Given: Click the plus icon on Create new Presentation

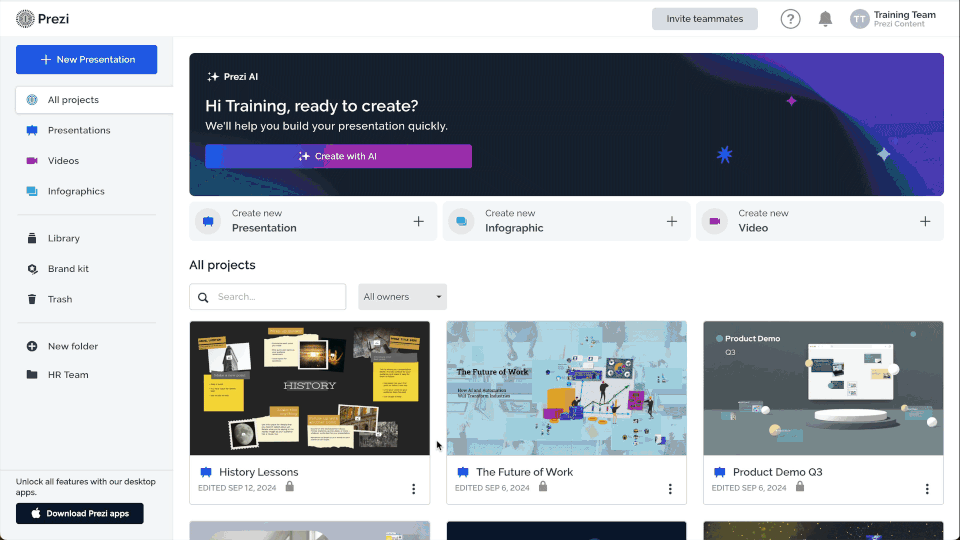Looking at the screenshot, I should pos(419,221).
